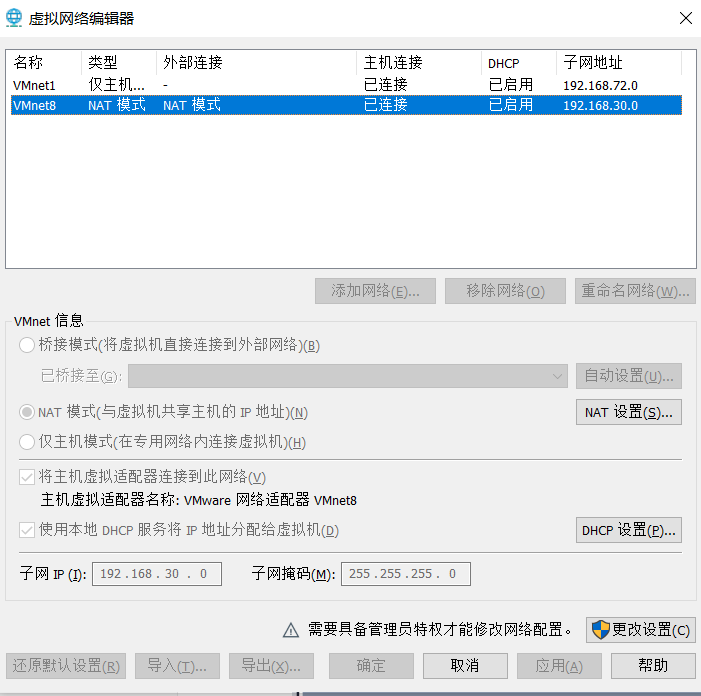
Task: Open DHCP 设置 dialog
Action: pos(629,530)
